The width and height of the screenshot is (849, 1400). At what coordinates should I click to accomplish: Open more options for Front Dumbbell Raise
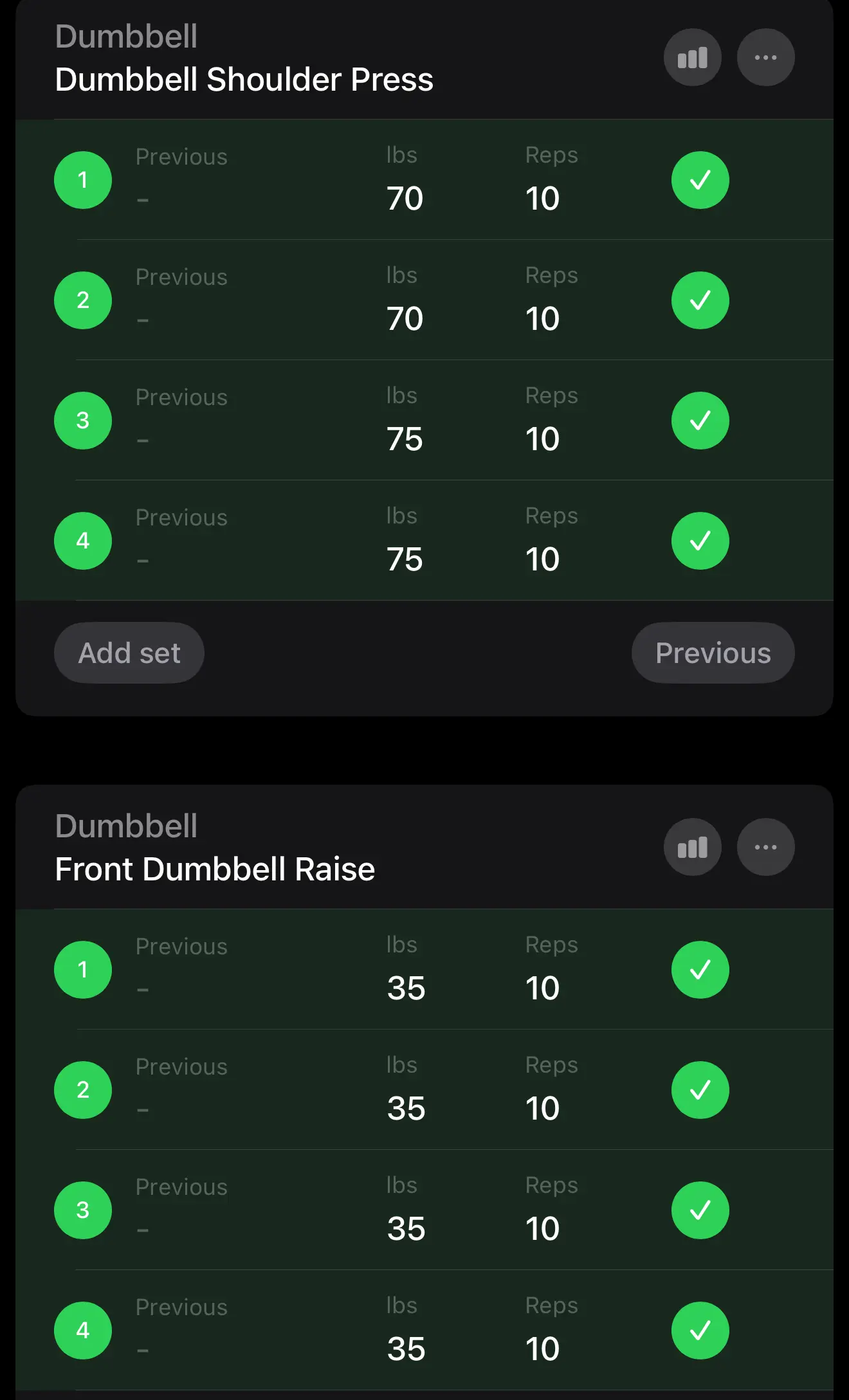[765, 847]
